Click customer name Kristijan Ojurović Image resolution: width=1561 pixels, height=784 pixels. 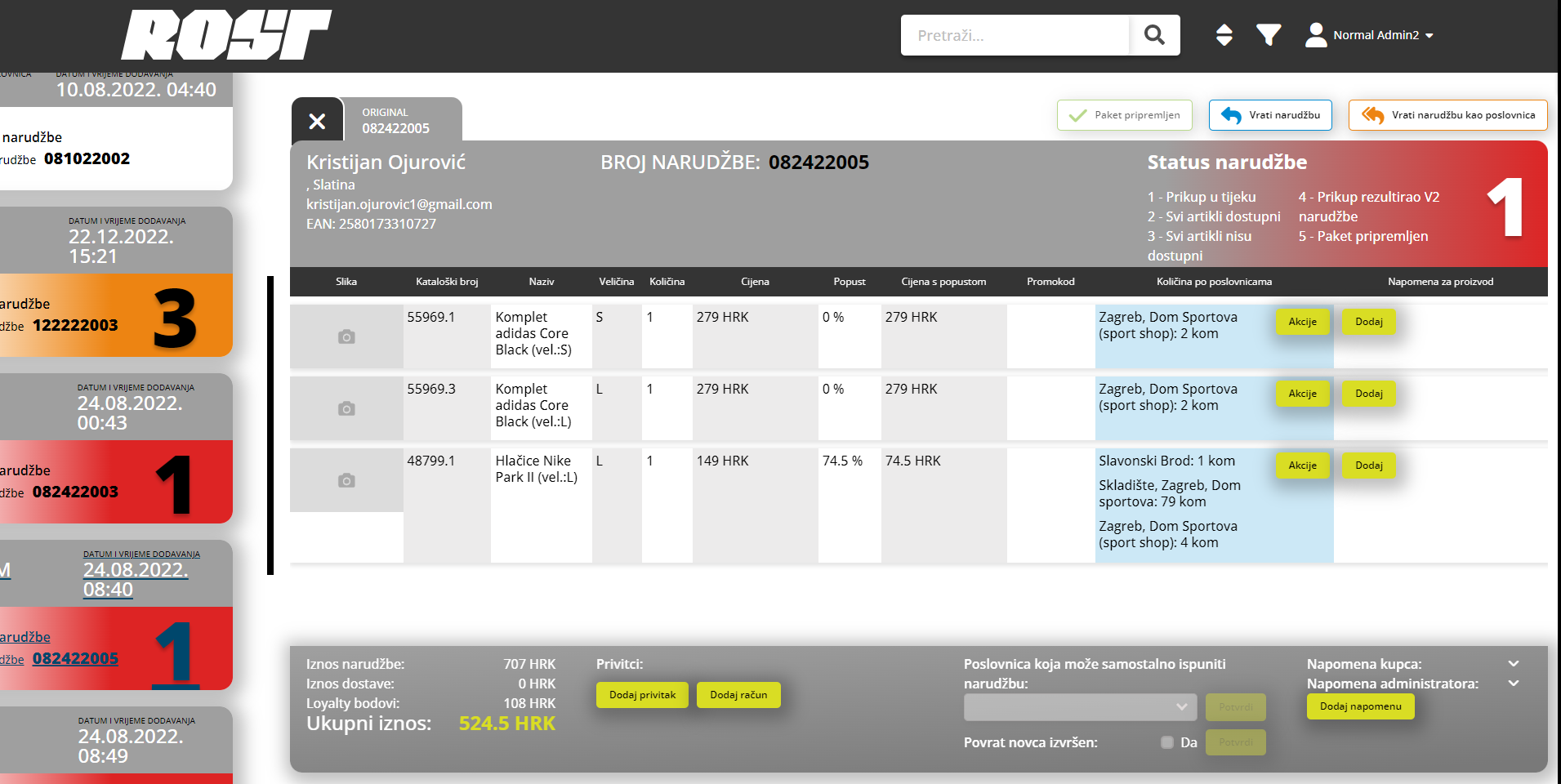click(x=386, y=163)
